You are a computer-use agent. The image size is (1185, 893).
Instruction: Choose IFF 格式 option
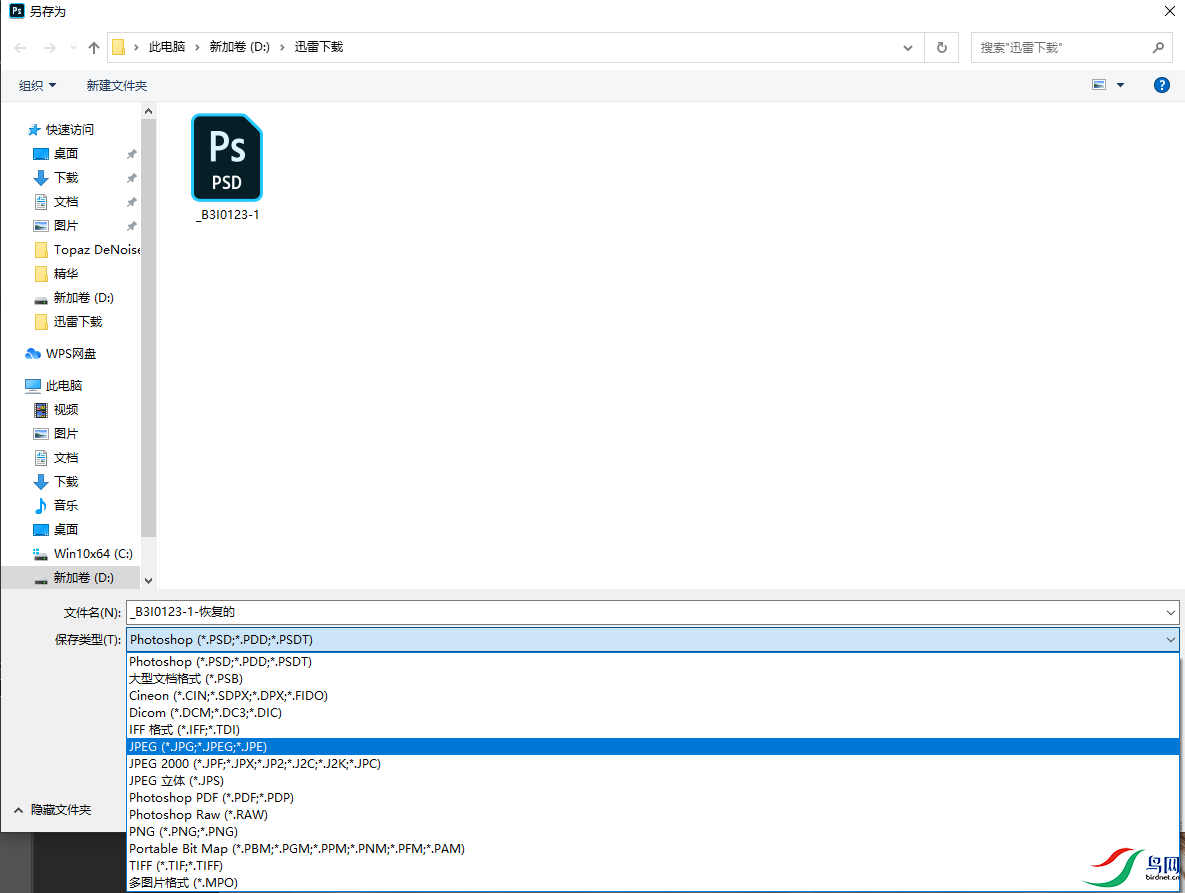(653, 729)
